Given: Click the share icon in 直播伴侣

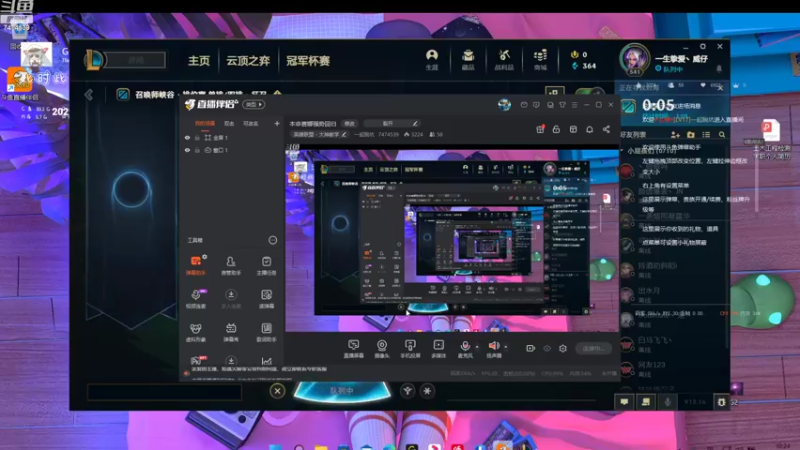Looking at the screenshot, I should click(606, 130).
